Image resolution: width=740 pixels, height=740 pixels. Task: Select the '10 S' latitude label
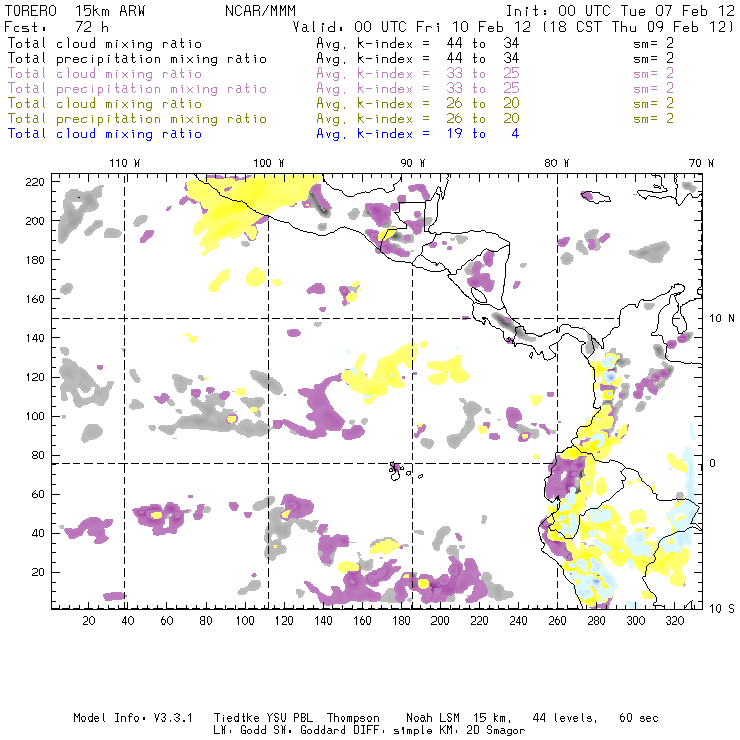click(x=722, y=609)
